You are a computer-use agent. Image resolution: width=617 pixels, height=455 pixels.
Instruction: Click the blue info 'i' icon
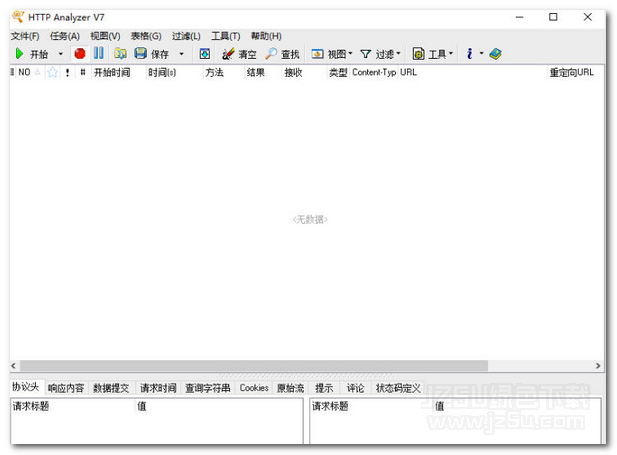pos(469,54)
